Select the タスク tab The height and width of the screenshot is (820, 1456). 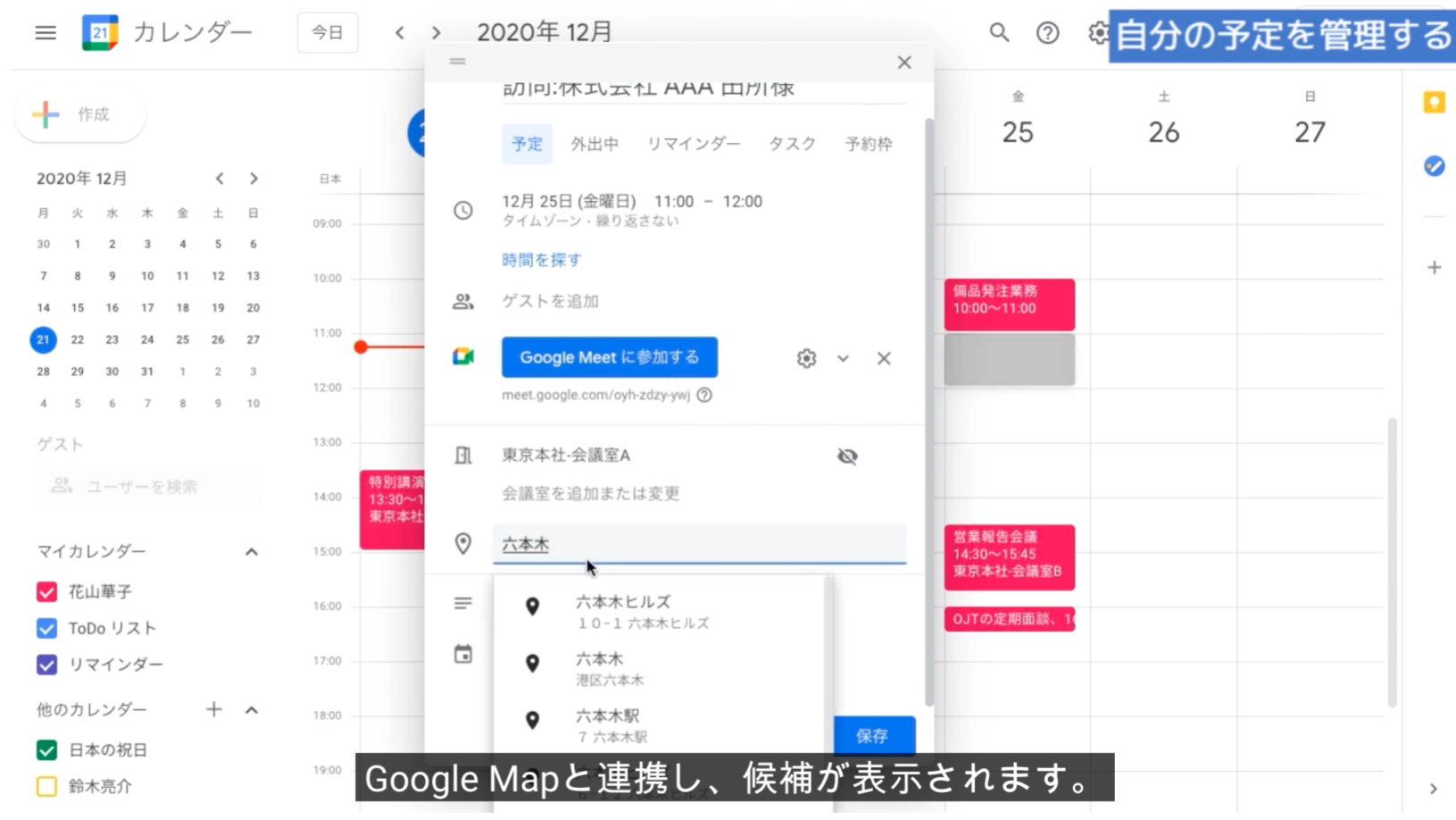pyautogui.click(x=793, y=144)
